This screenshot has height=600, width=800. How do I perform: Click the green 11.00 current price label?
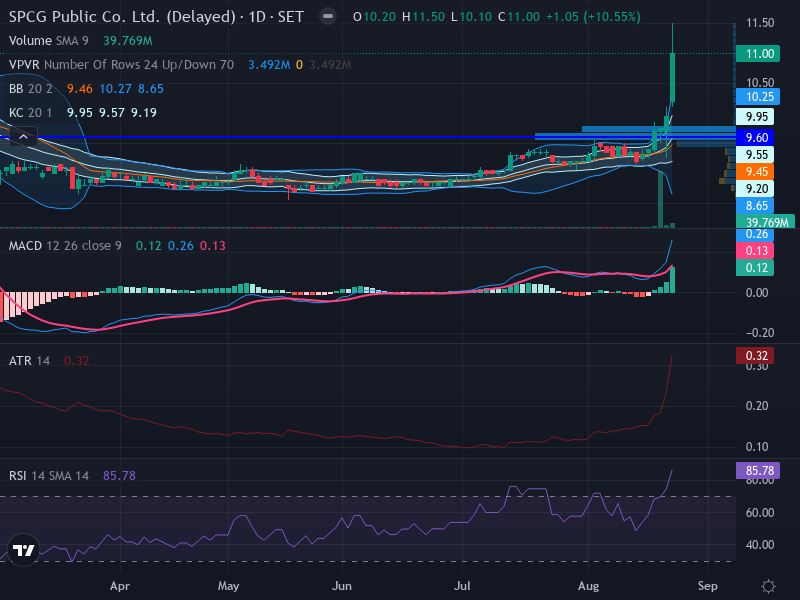757,54
